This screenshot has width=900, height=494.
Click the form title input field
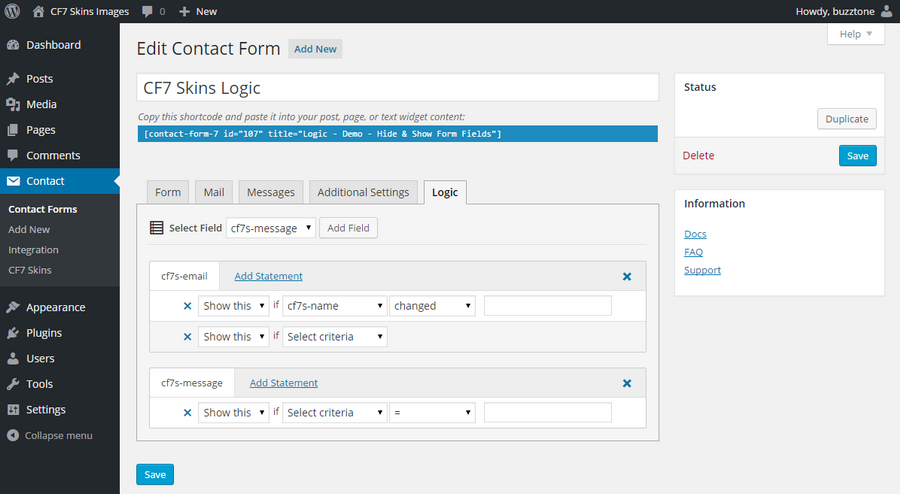click(x=397, y=87)
